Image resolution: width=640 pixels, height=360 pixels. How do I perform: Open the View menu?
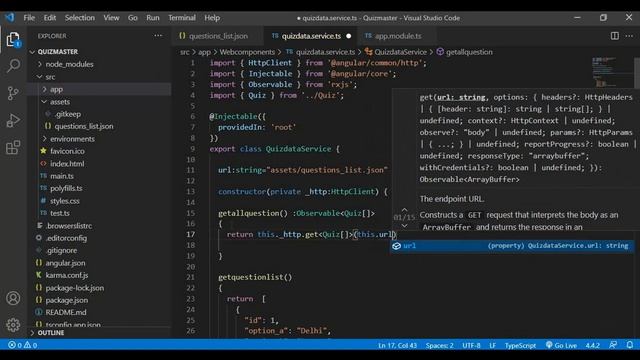111,18
